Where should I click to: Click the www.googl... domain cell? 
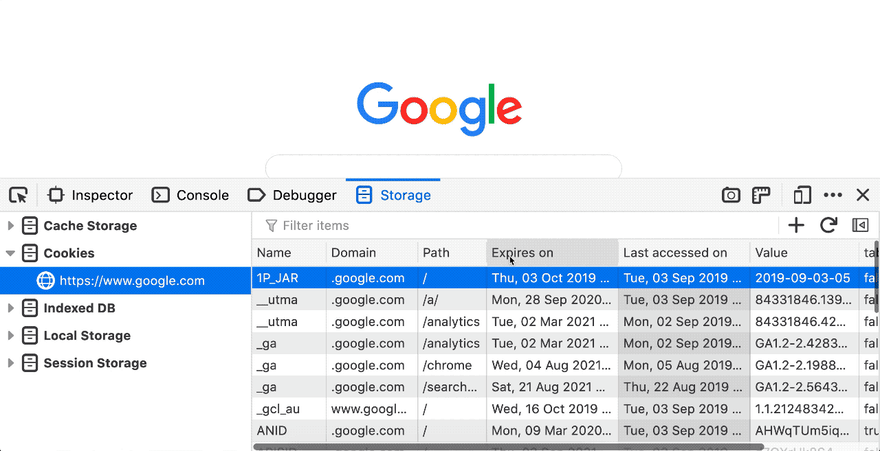pyautogui.click(x=372, y=409)
